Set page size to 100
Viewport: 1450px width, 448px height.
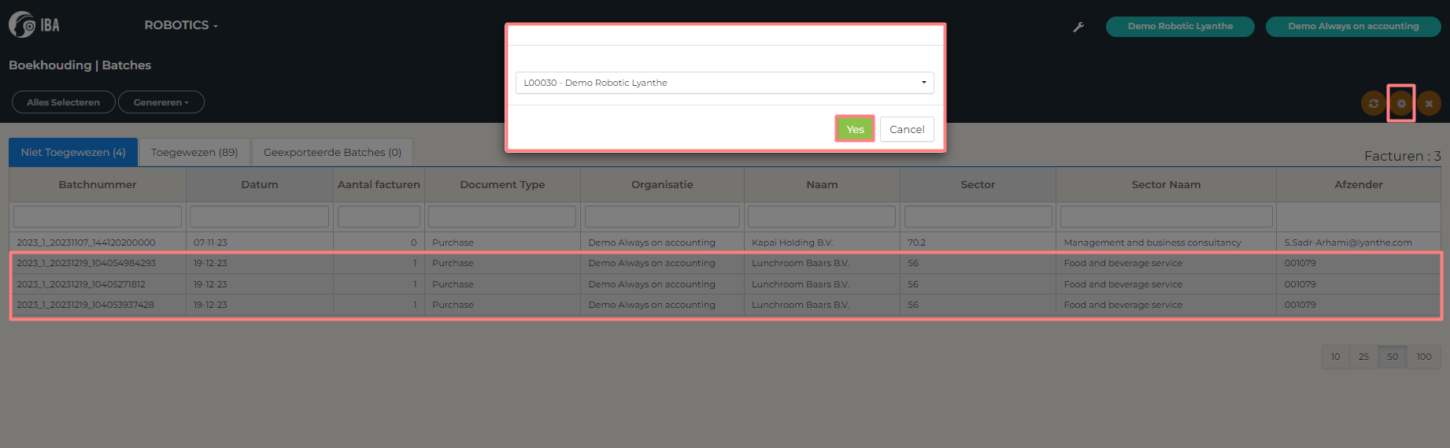(1424, 357)
